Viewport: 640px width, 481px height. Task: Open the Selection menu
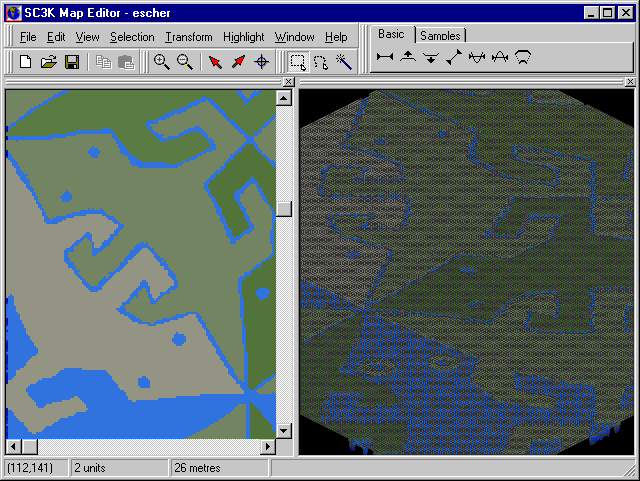[x=132, y=37]
